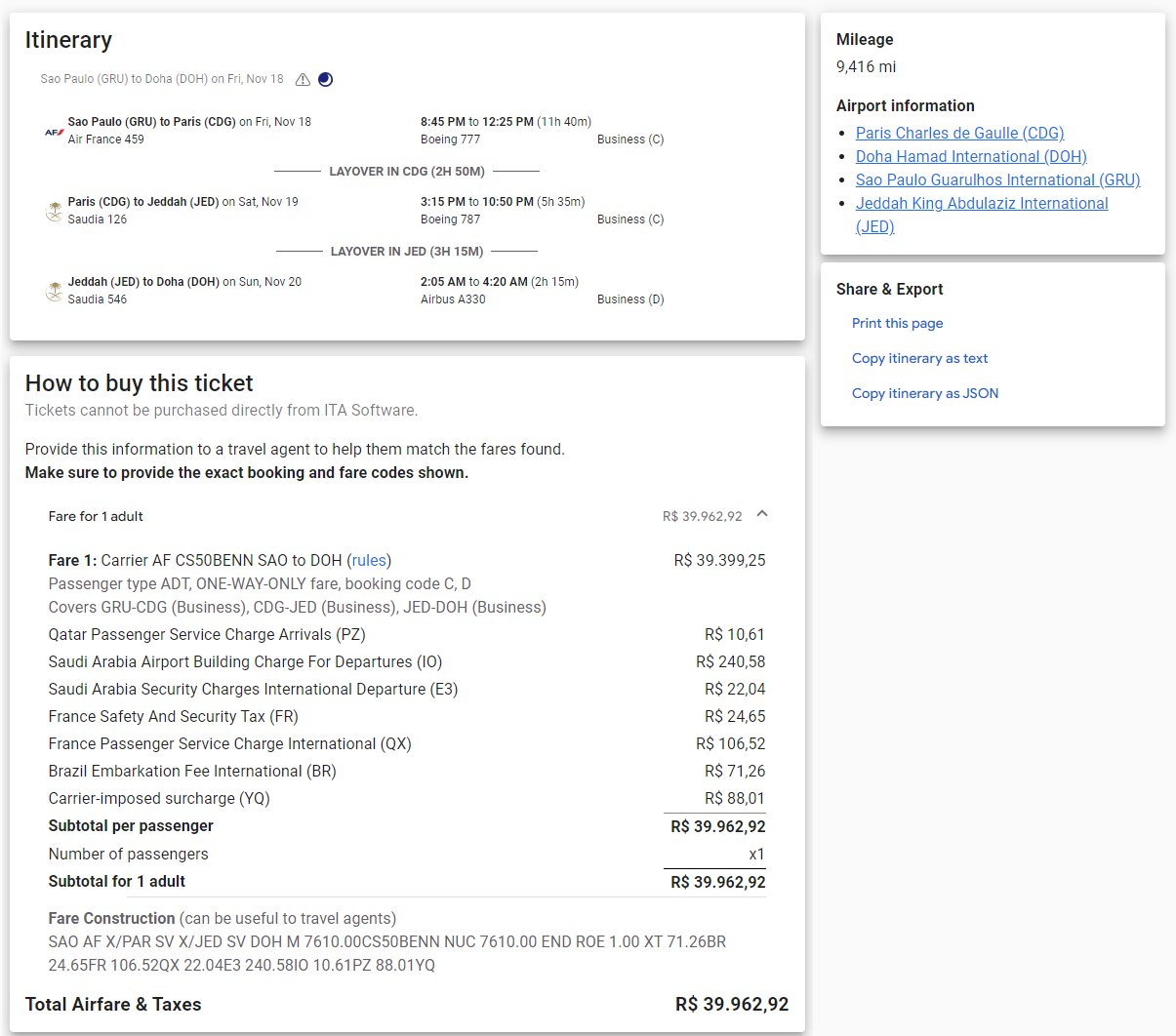Click the Air France logo on flight 459
Screen dimensions: 1176x1036
click(55, 131)
